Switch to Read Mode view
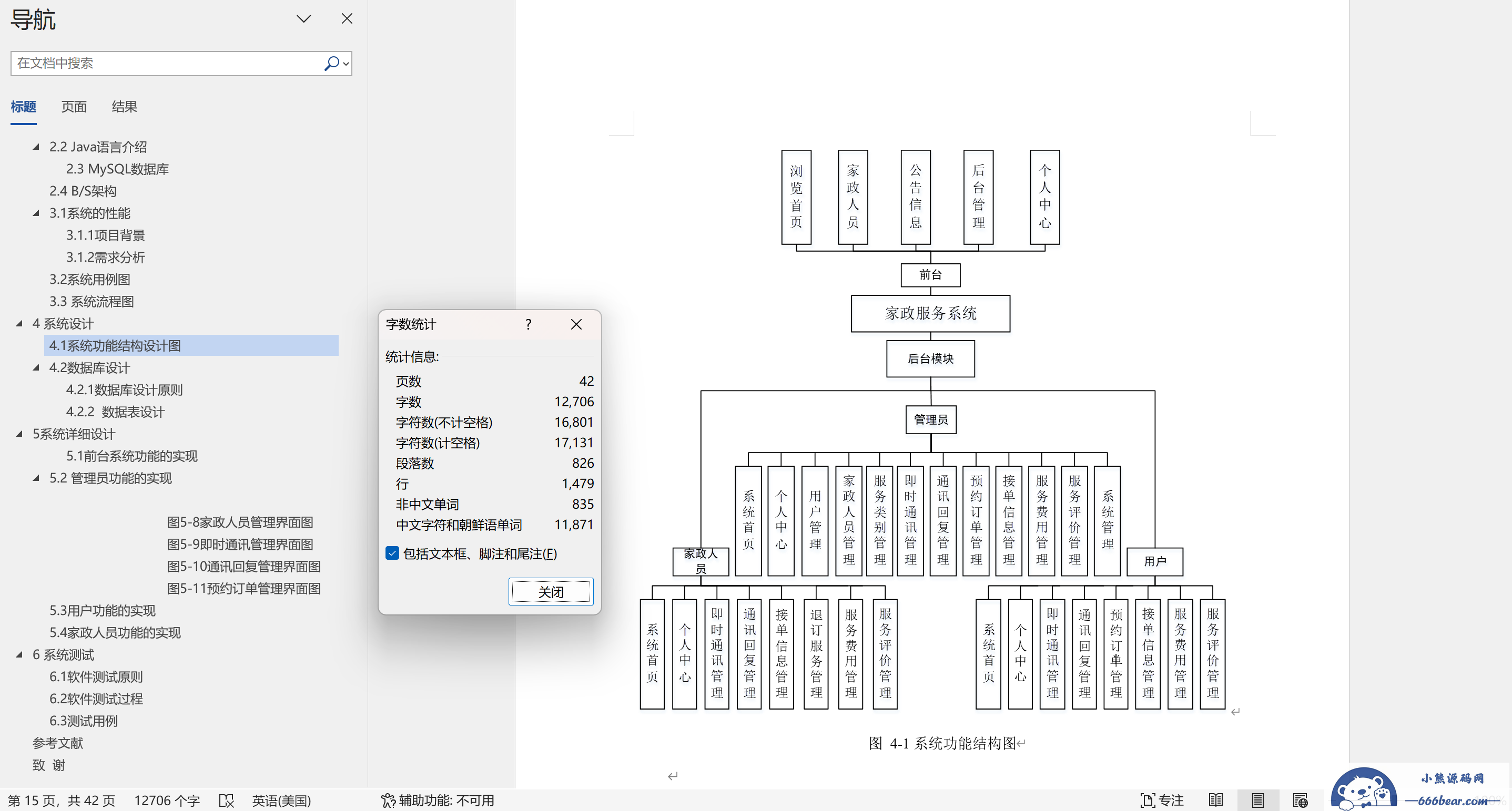Image resolution: width=1512 pixels, height=811 pixels. [1215, 800]
